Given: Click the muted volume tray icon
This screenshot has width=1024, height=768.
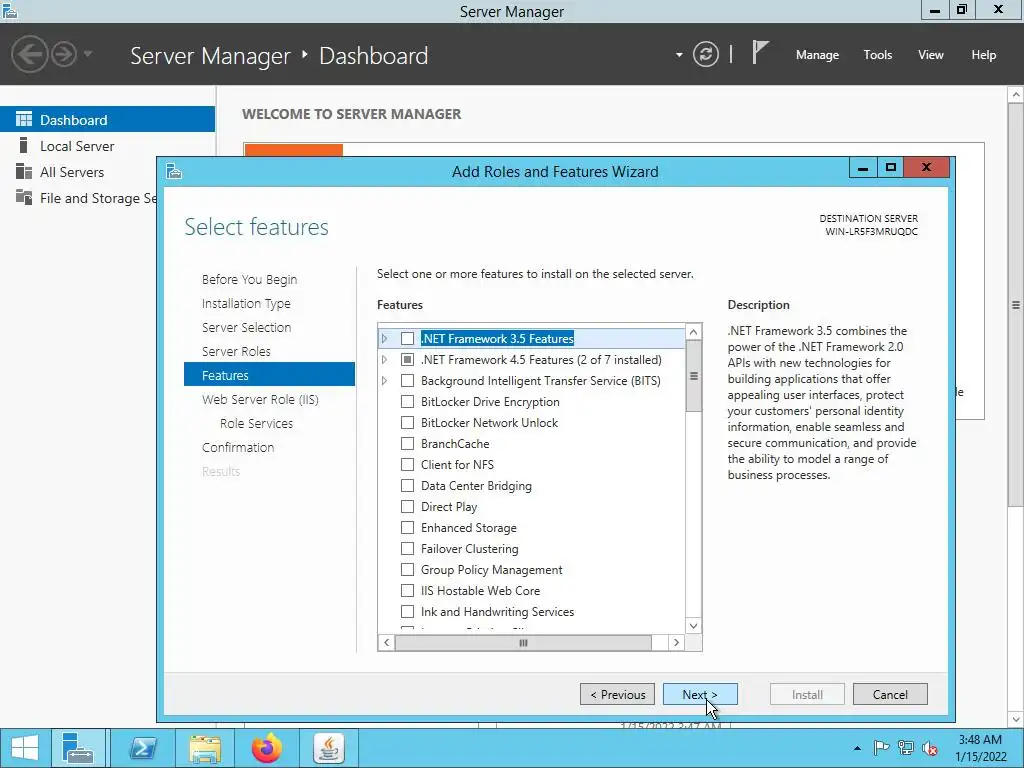Looking at the screenshot, I should click(x=929, y=748).
